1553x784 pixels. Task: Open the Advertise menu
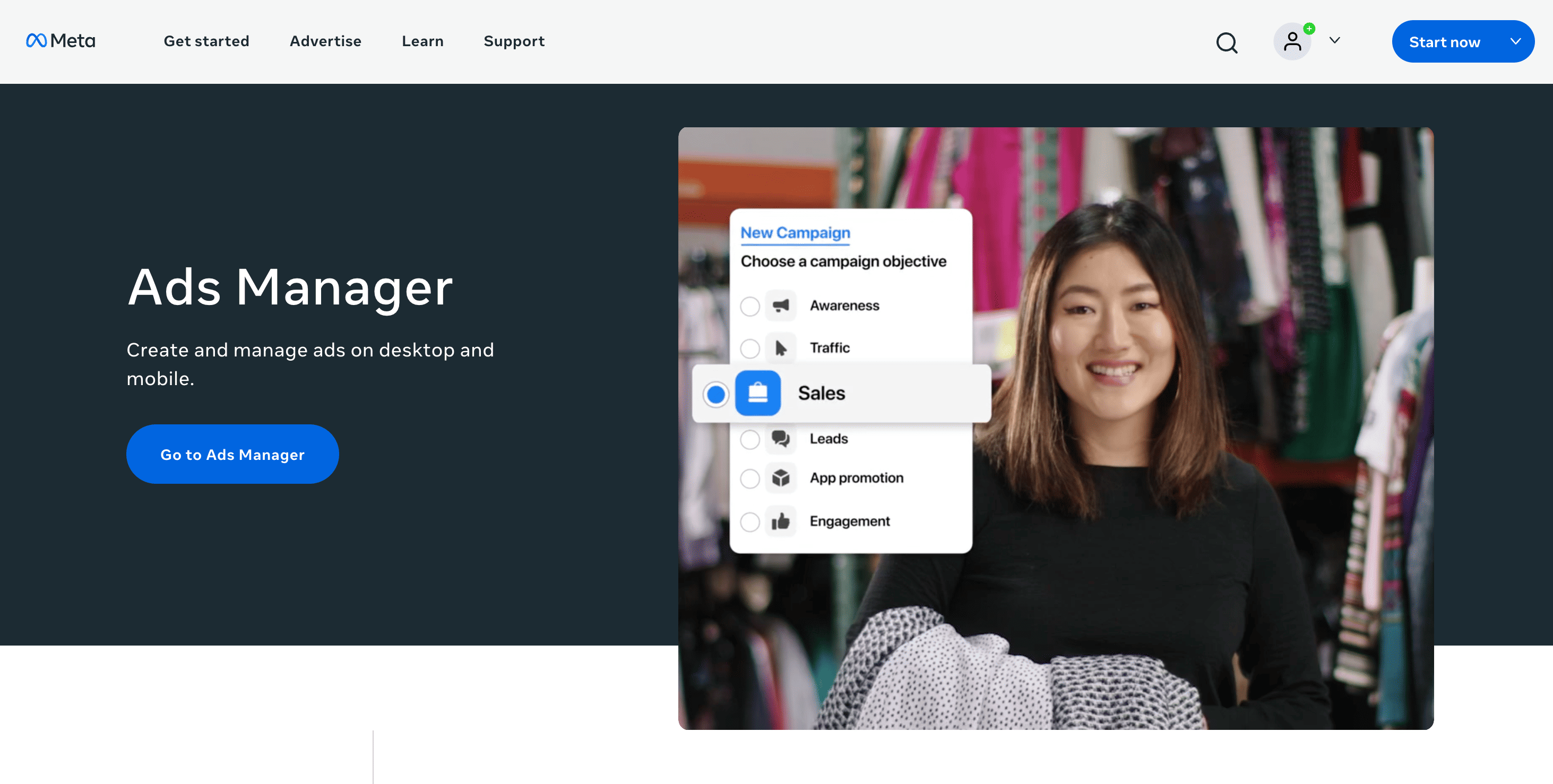click(x=325, y=41)
